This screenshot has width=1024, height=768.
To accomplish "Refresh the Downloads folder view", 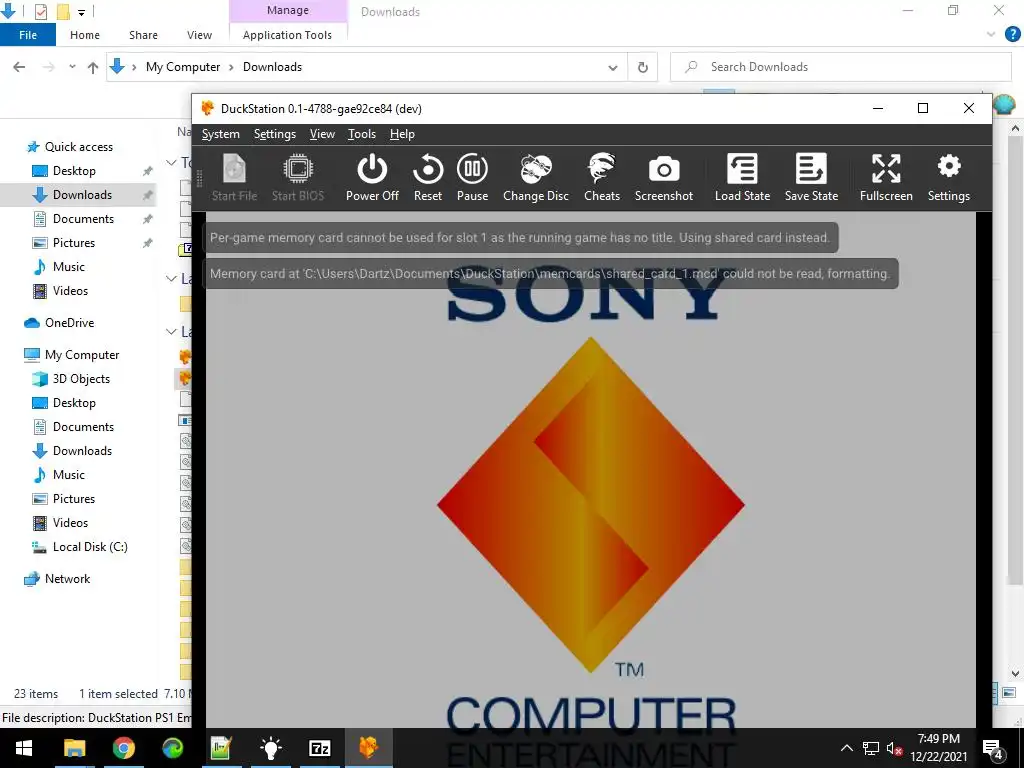I will click(643, 67).
